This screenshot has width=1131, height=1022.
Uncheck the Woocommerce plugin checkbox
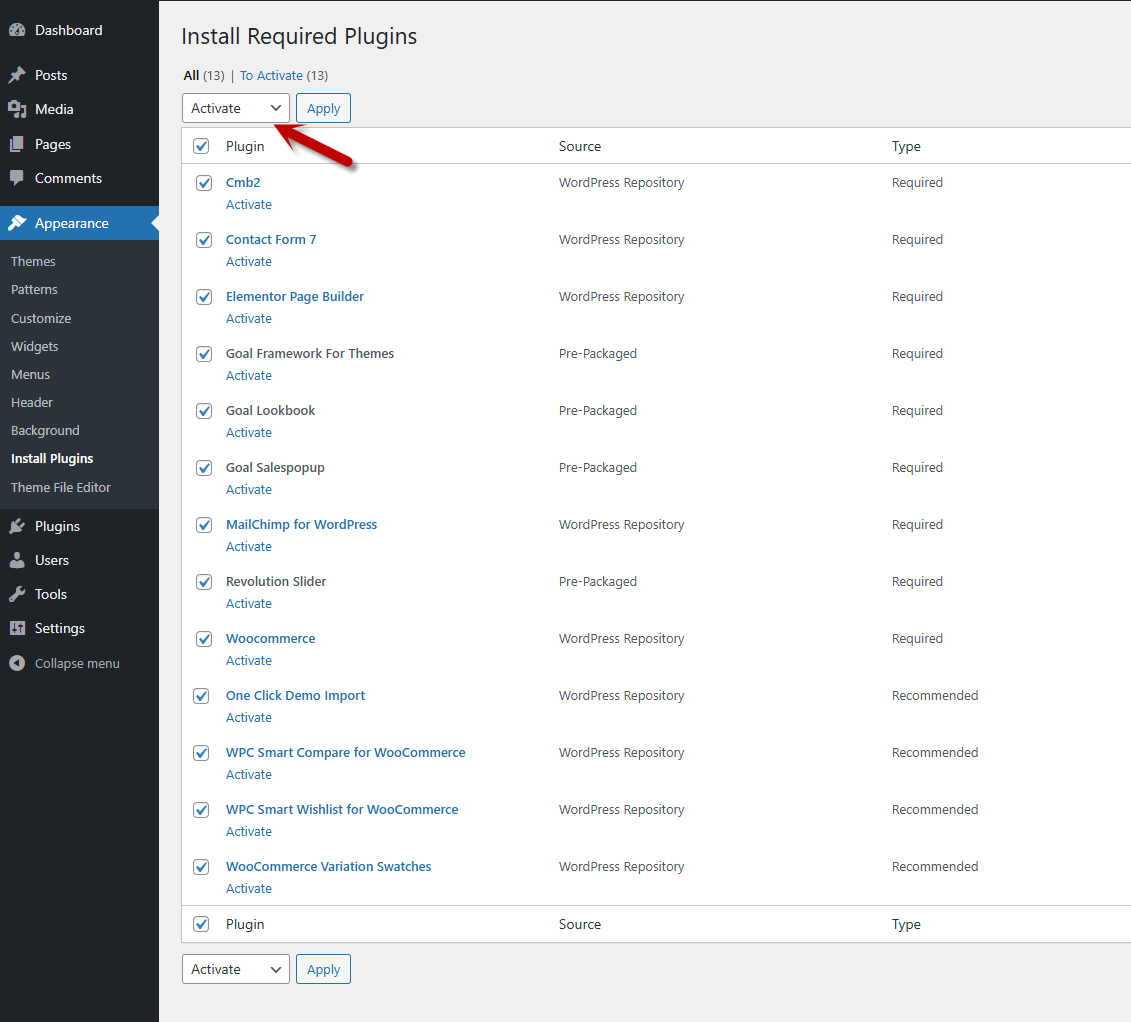(204, 639)
